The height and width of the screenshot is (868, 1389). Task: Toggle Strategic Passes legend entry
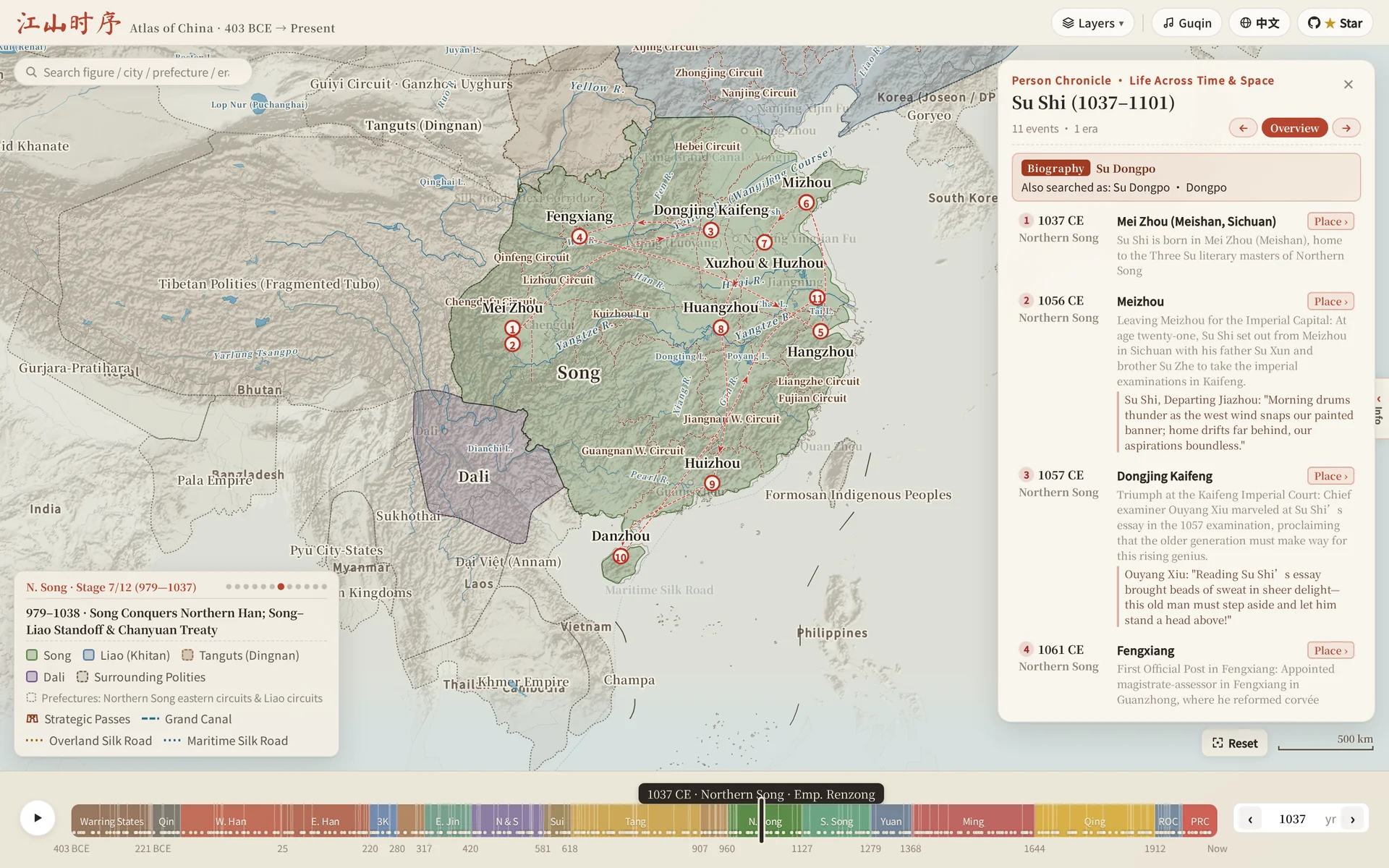coord(78,719)
